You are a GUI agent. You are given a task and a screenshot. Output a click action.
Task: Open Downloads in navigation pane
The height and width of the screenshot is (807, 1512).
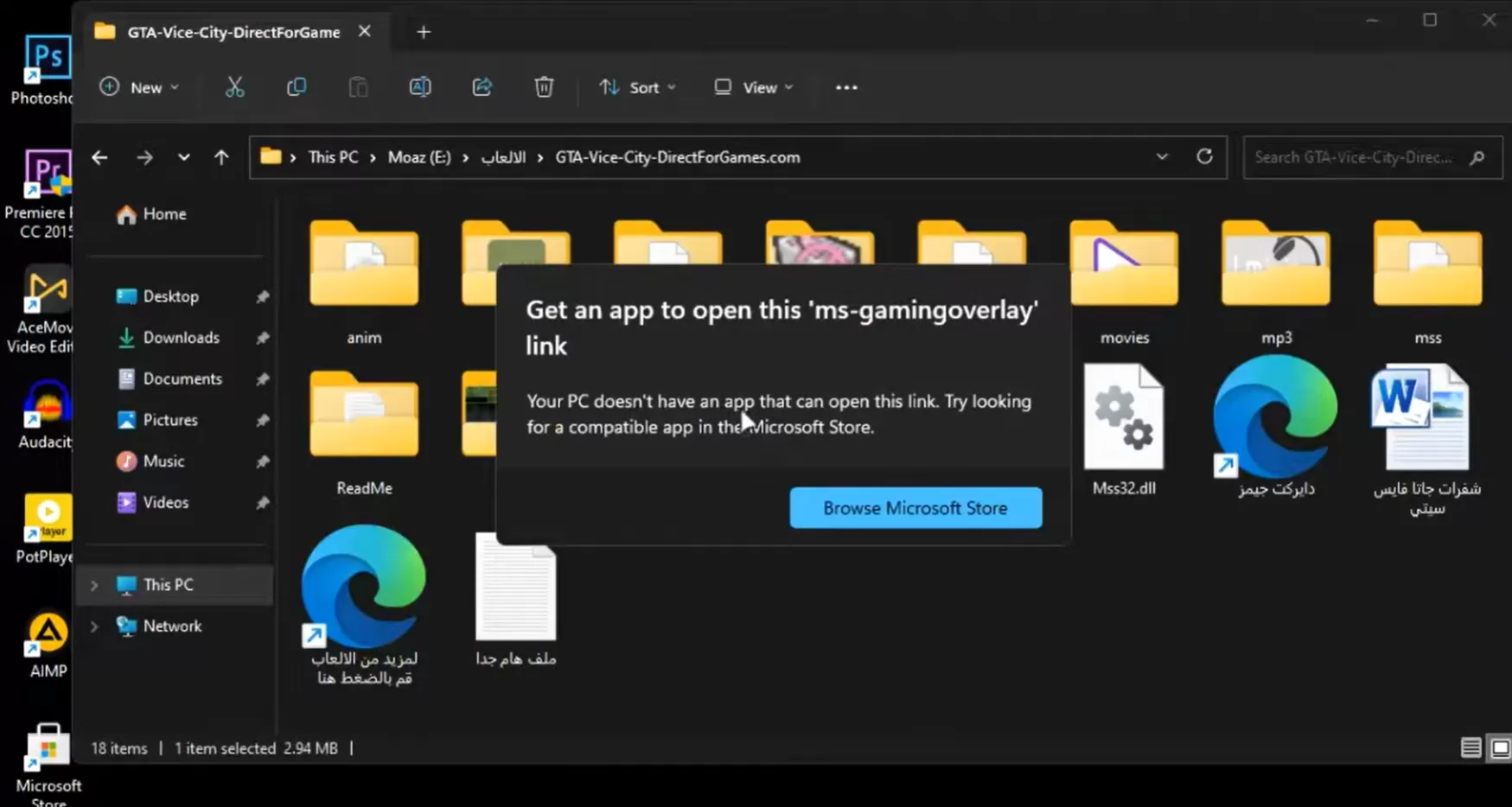click(180, 338)
